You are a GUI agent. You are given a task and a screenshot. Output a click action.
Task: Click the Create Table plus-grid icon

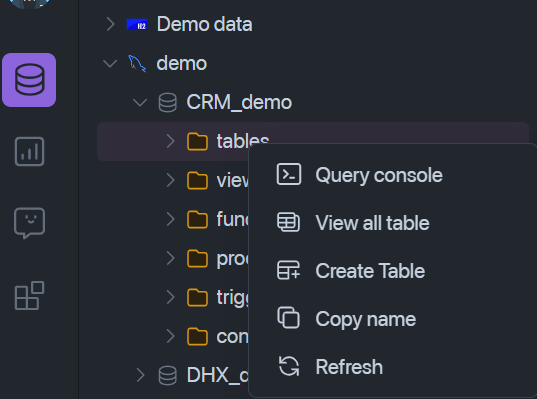coord(288,270)
